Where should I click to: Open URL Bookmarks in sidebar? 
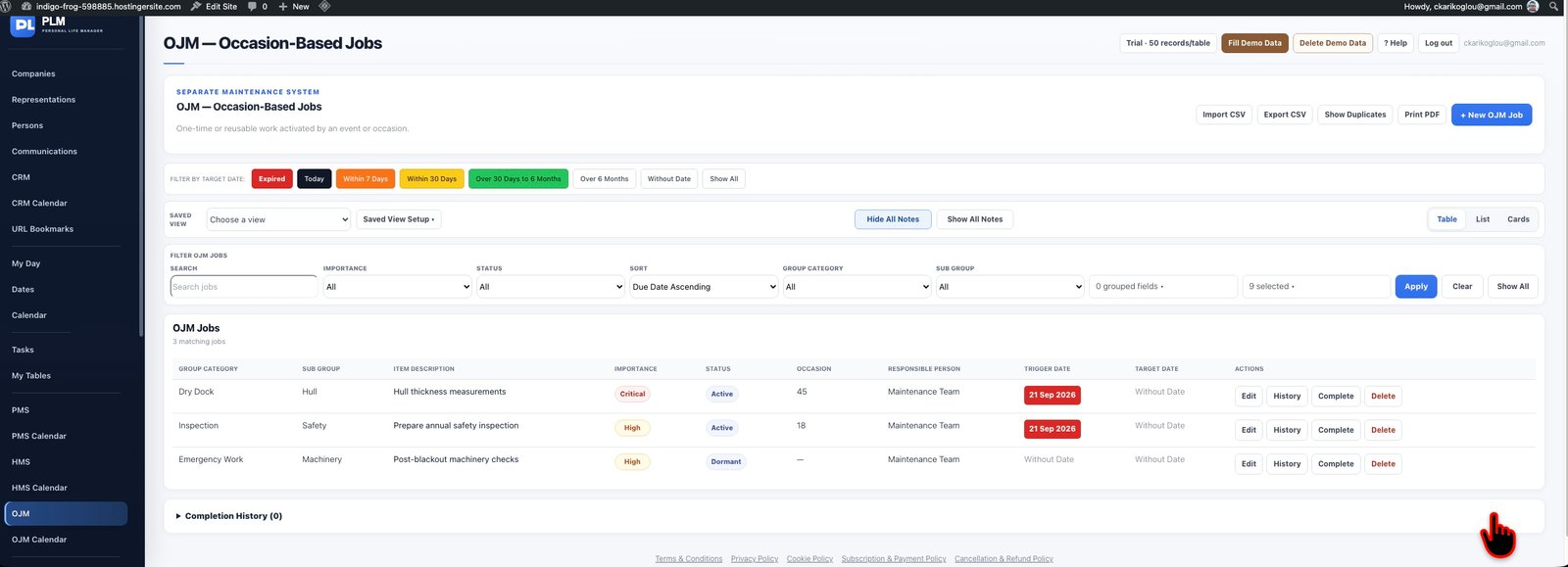point(42,229)
